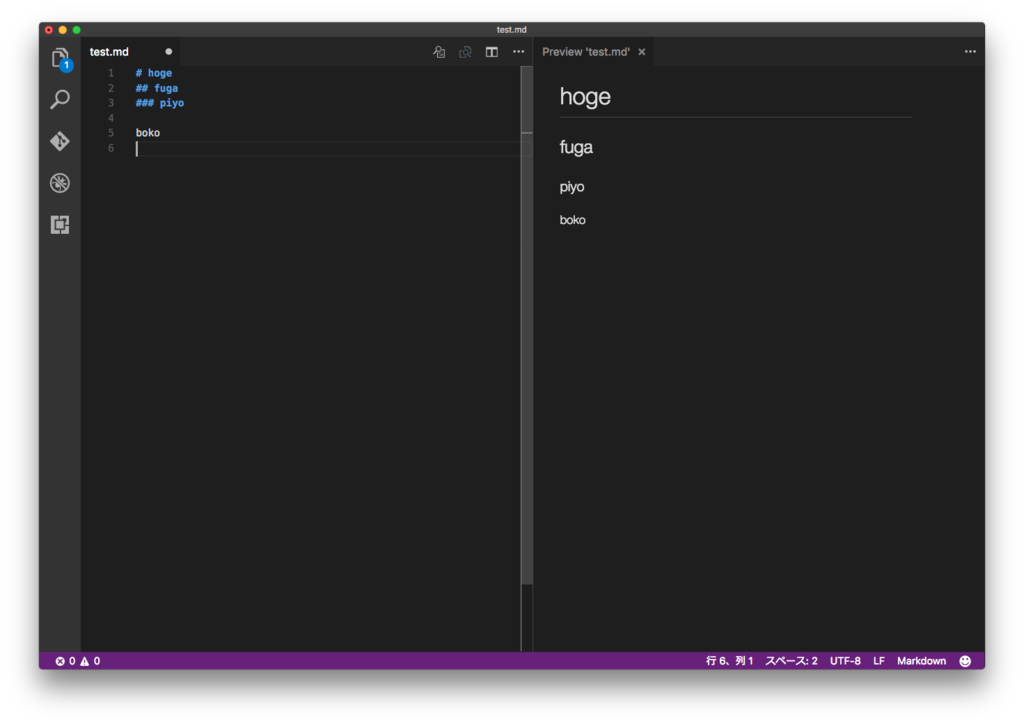Split the editor with the split icon
The height and width of the screenshot is (725, 1024).
click(x=492, y=52)
